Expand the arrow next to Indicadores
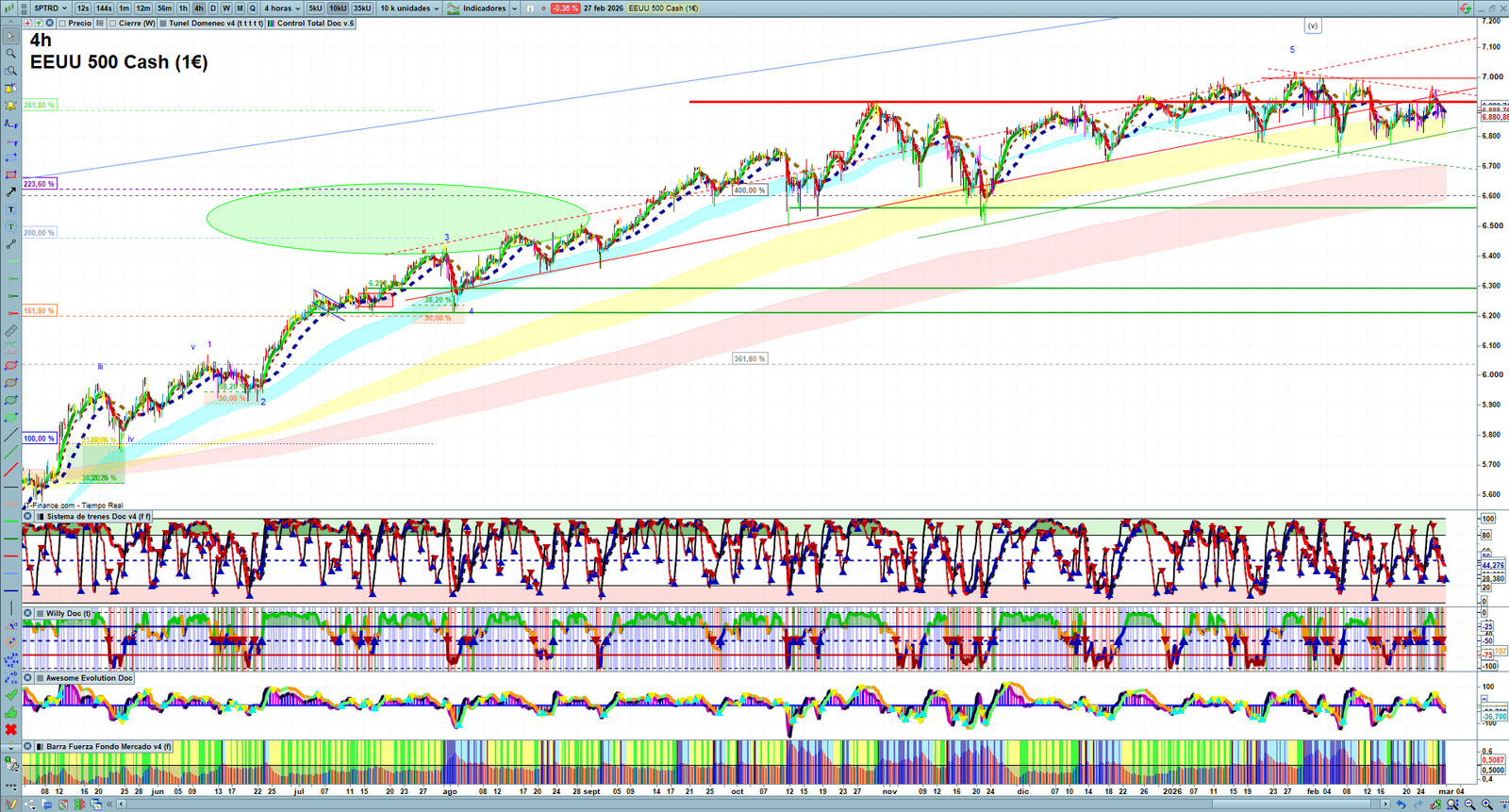The width and height of the screenshot is (1509, 812). 514,8
